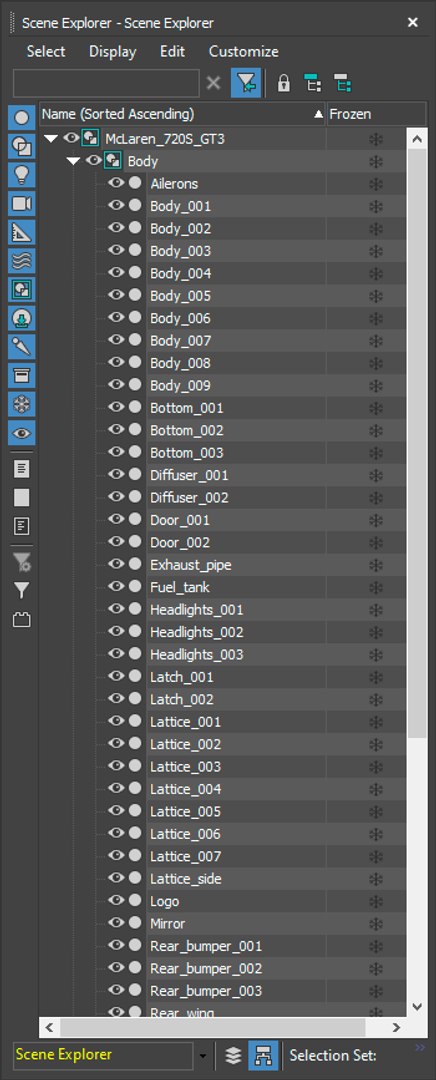Click the Name column sort arrow
Image resolution: width=436 pixels, height=1080 pixels.
[318, 114]
